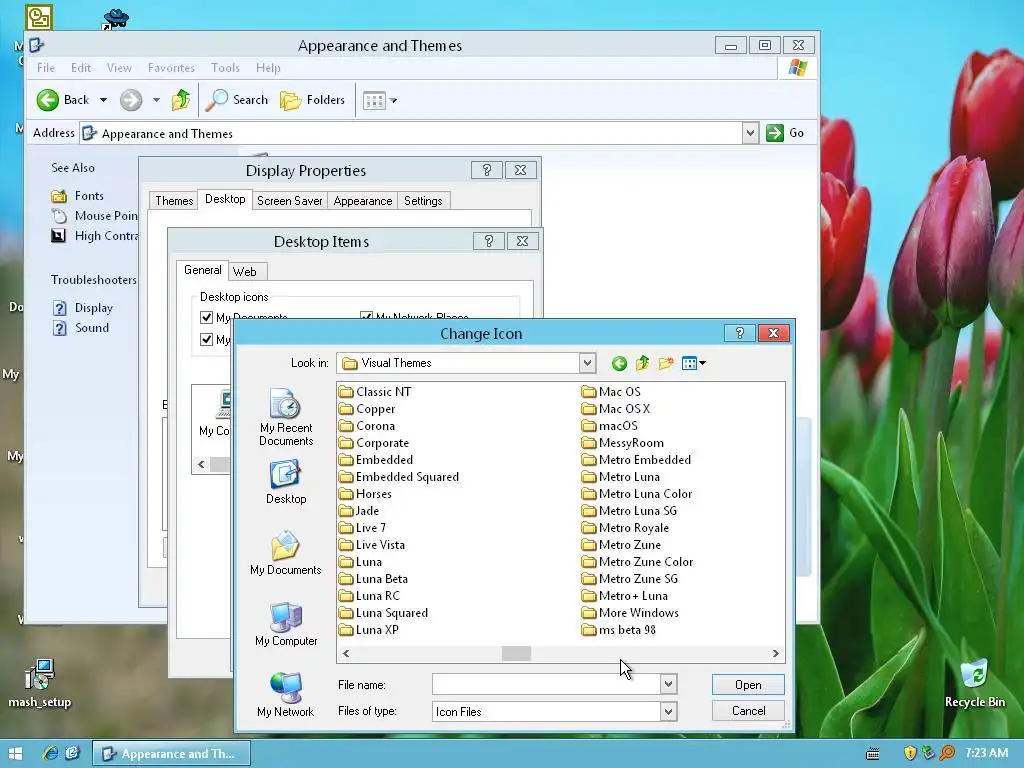Toggle the My Network Places checkbox
The height and width of the screenshot is (768, 1024).
point(366,316)
